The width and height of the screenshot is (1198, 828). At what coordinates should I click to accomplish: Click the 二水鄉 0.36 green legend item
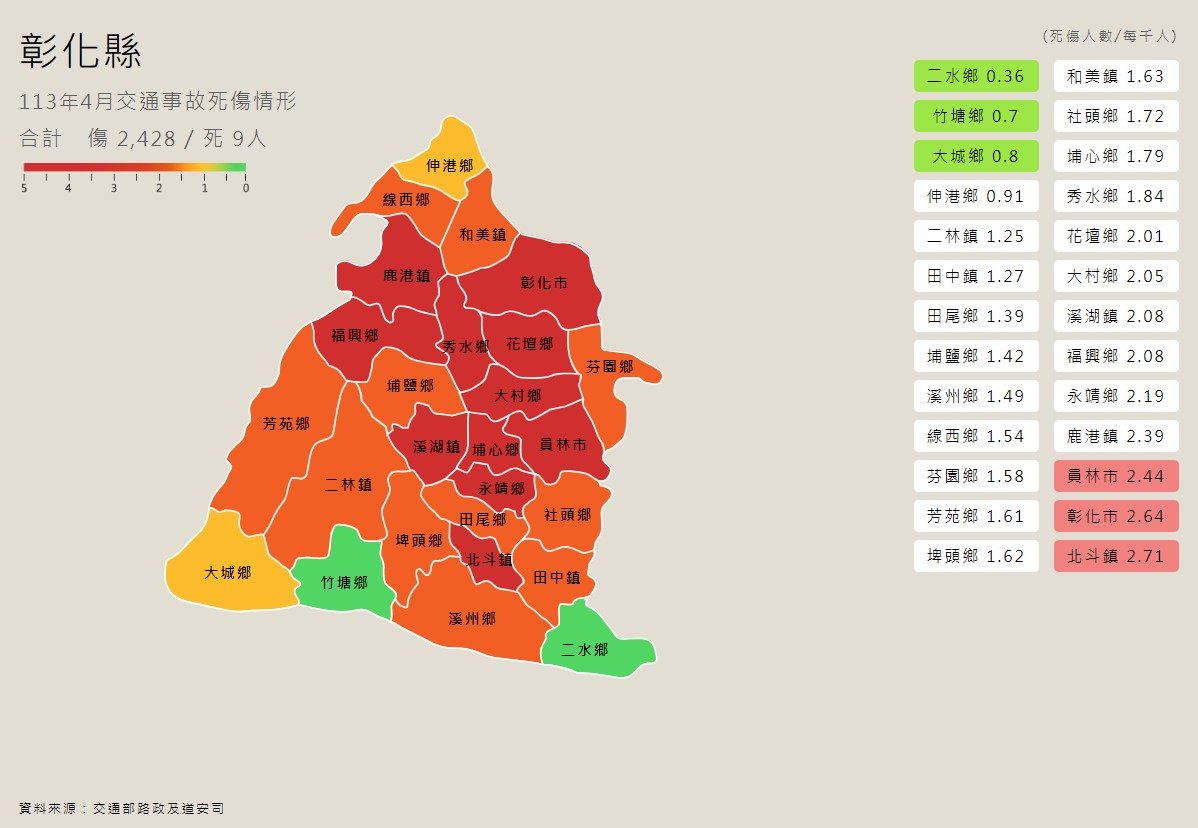(x=975, y=76)
